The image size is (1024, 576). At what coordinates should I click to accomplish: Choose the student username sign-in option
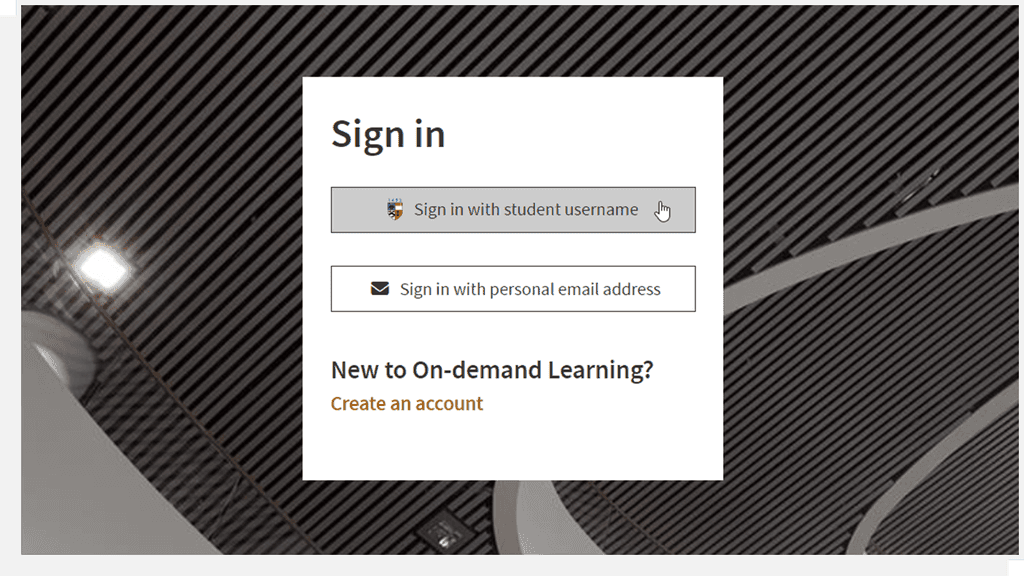click(x=512, y=209)
